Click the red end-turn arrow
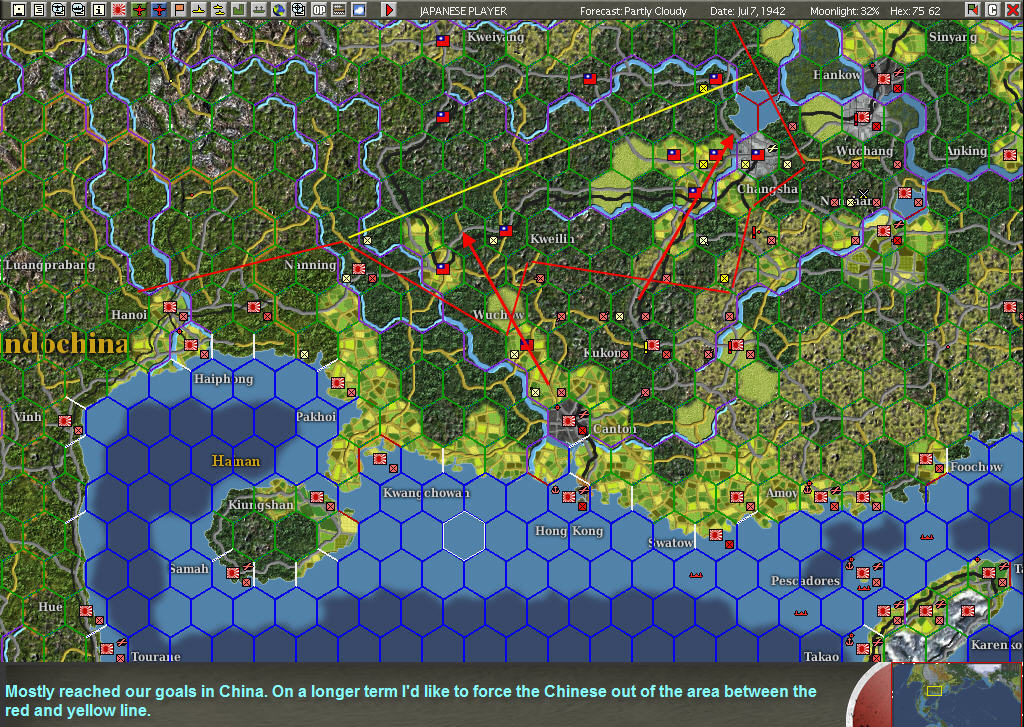The height and width of the screenshot is (727, 1024). (389, 10)
